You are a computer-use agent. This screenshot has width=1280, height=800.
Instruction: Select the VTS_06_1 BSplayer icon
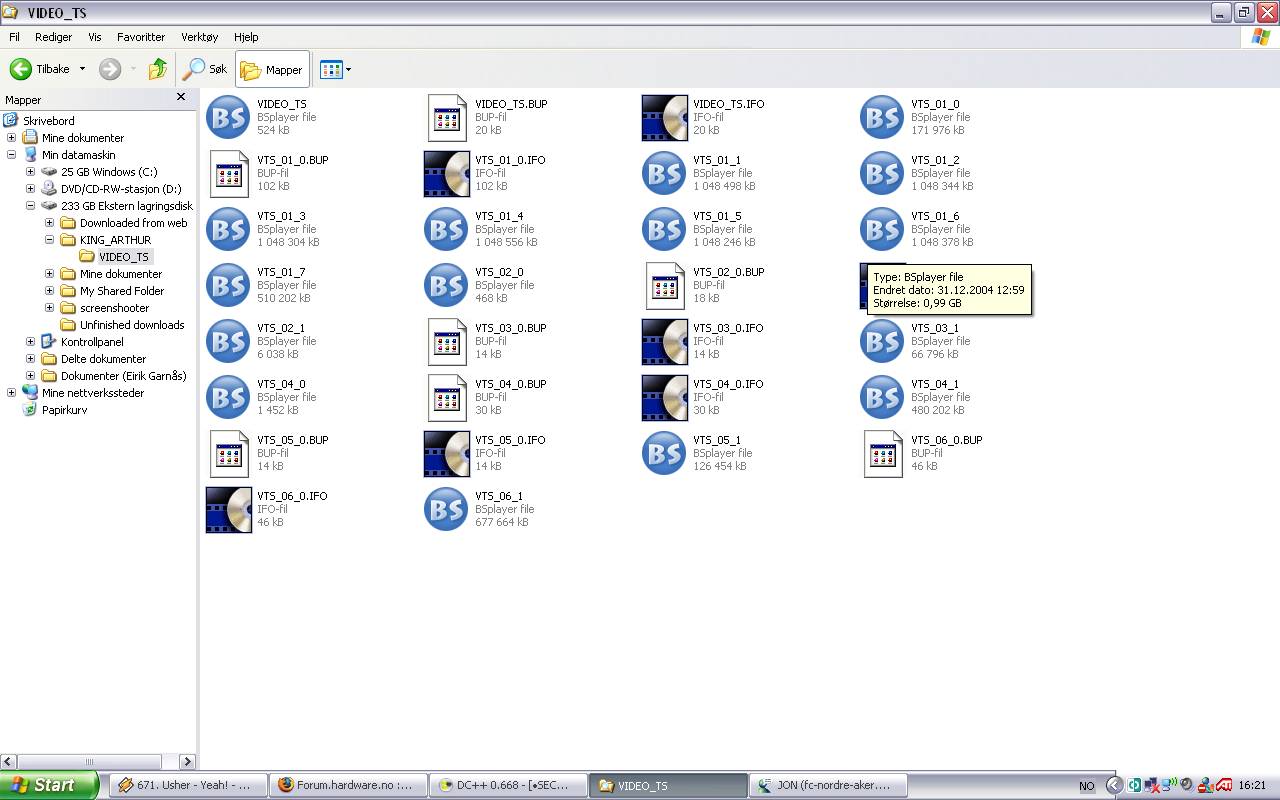click(446, 510)
